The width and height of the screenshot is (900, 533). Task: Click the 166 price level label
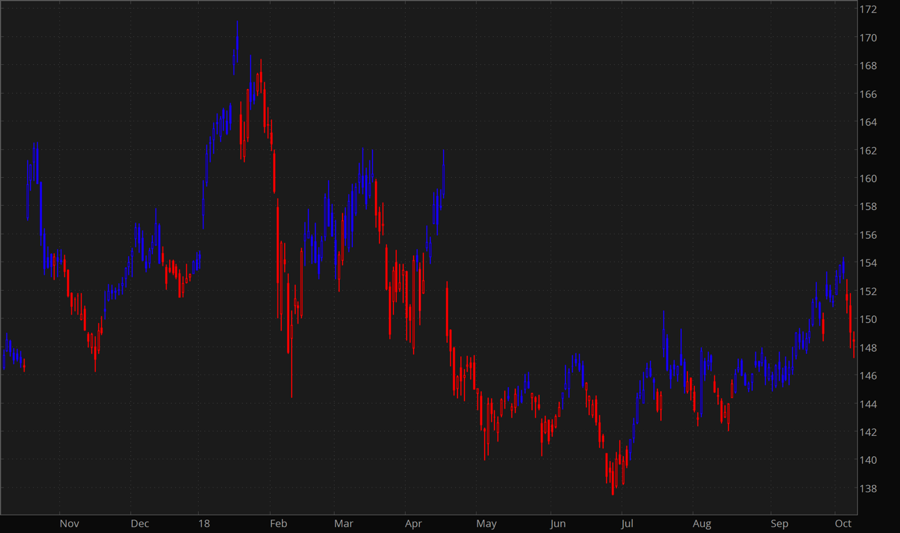(868, 95)
